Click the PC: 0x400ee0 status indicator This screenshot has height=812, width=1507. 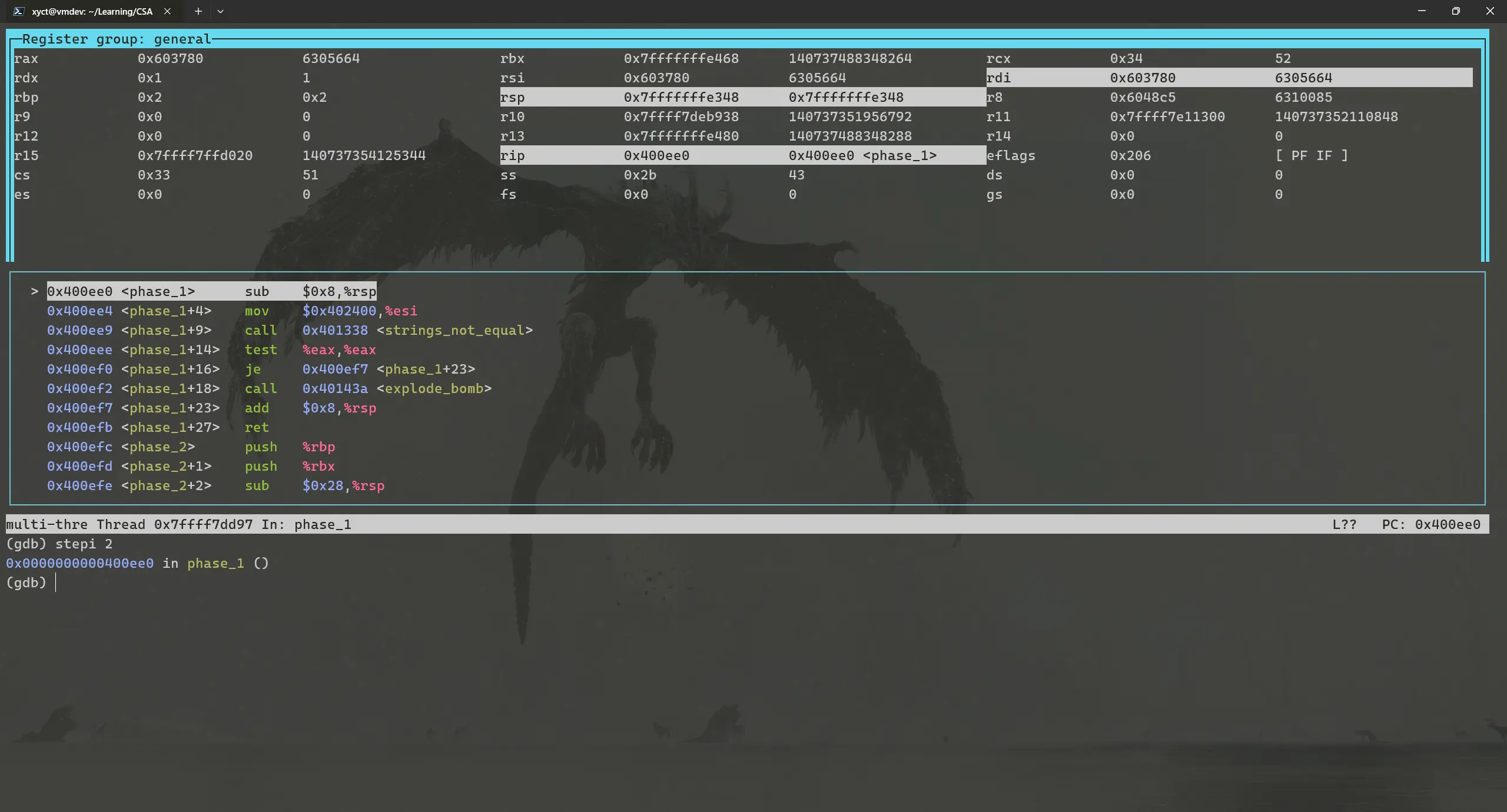(x=1430, y=524)
